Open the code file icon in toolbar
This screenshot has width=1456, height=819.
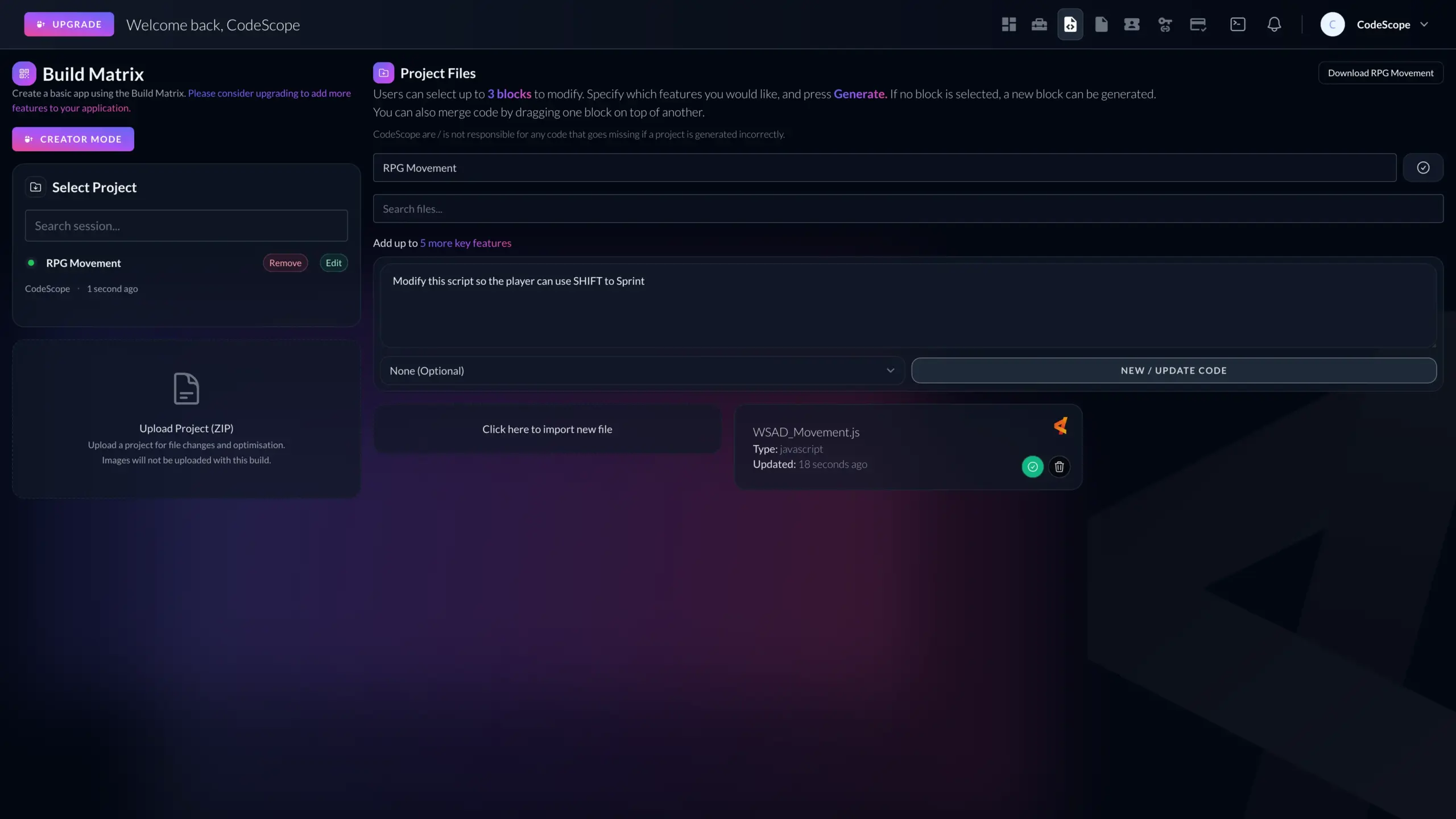(x=1070, y=24)
